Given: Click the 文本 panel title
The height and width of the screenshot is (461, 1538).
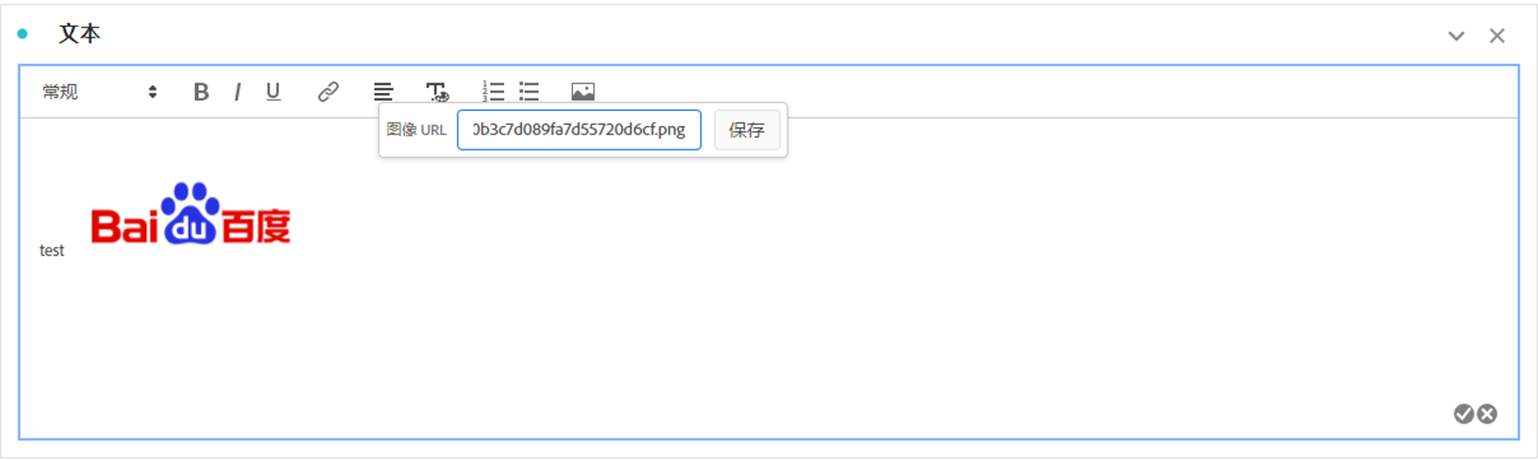Looking at the screenshot, I should [80, 34].
